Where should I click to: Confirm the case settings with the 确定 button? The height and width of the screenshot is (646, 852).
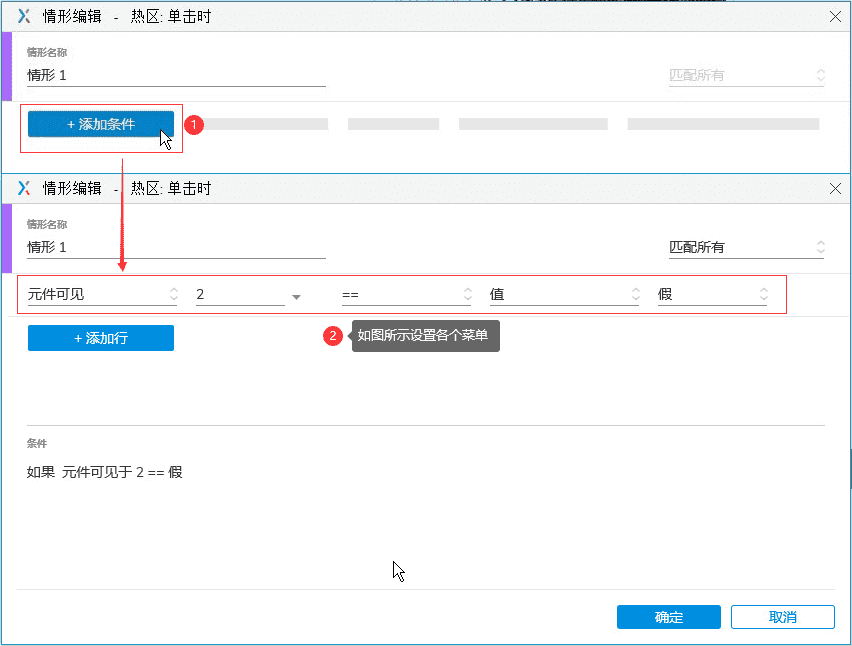click(x=668, y=617)
